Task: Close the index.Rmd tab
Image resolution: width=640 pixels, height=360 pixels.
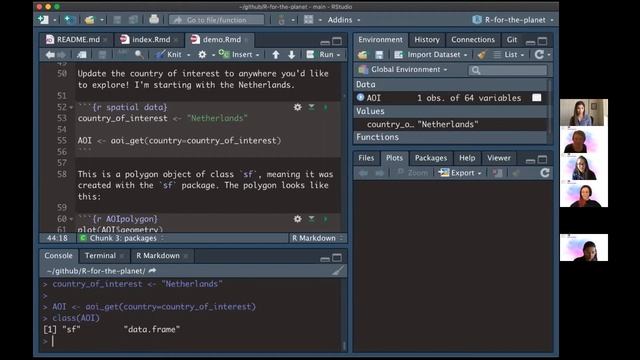Action: pyautogui.click(x=176, y=40)
